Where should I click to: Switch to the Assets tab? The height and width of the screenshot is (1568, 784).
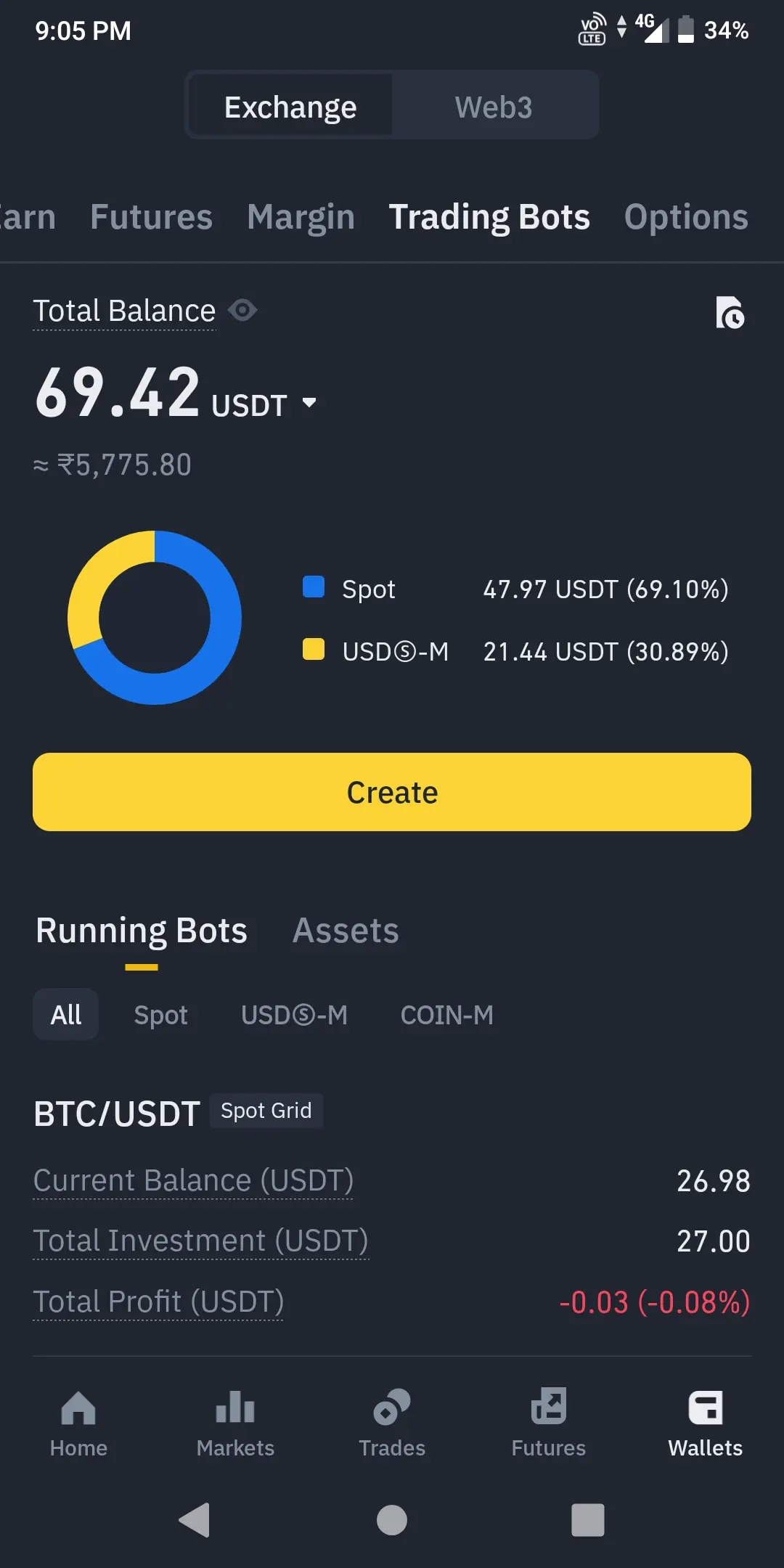[346, 931]
